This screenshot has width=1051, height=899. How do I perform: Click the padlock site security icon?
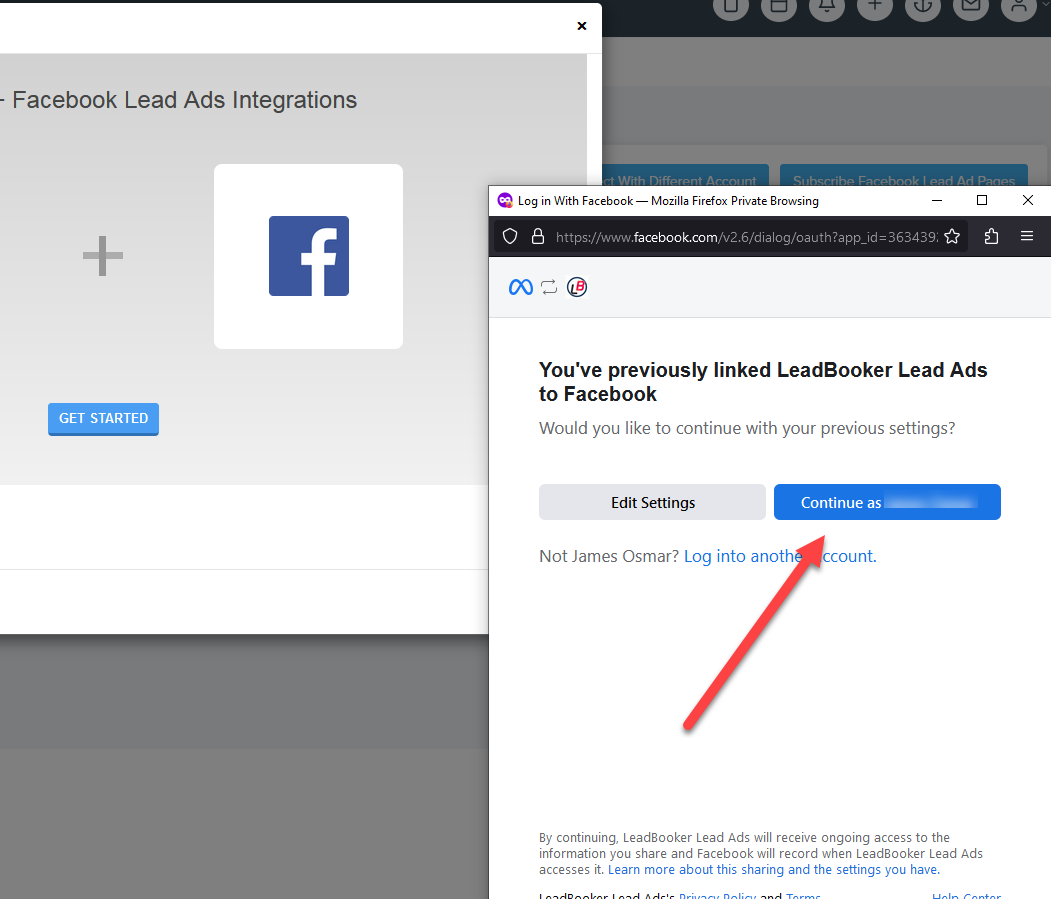click(x=537, y=237)
